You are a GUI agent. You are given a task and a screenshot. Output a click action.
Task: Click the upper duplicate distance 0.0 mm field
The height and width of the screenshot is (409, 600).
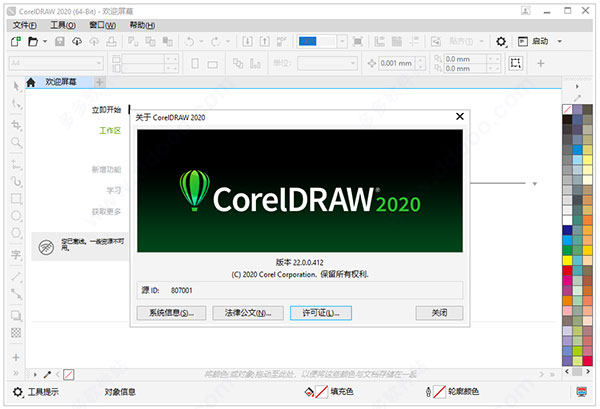pyautogui.click(x=465, y=59)
